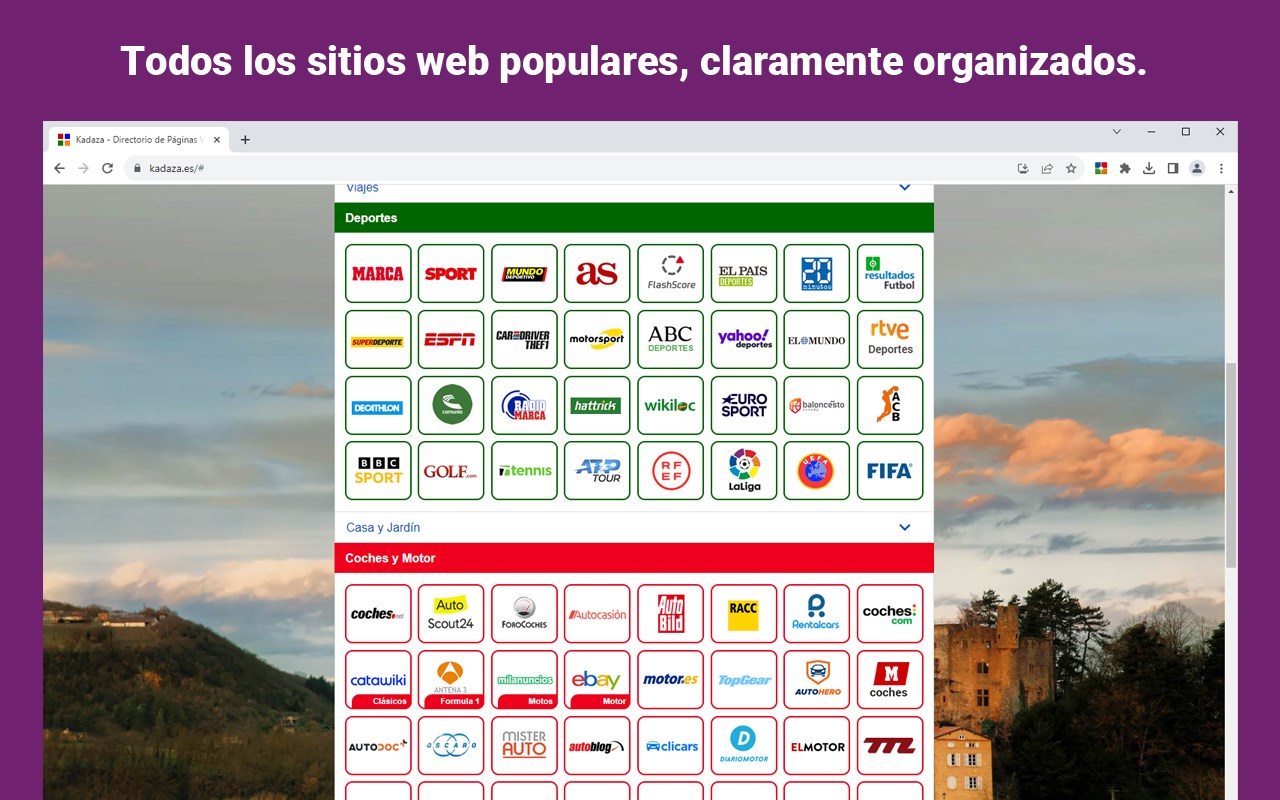Open the AutoScout24 tile

(451, 614)
